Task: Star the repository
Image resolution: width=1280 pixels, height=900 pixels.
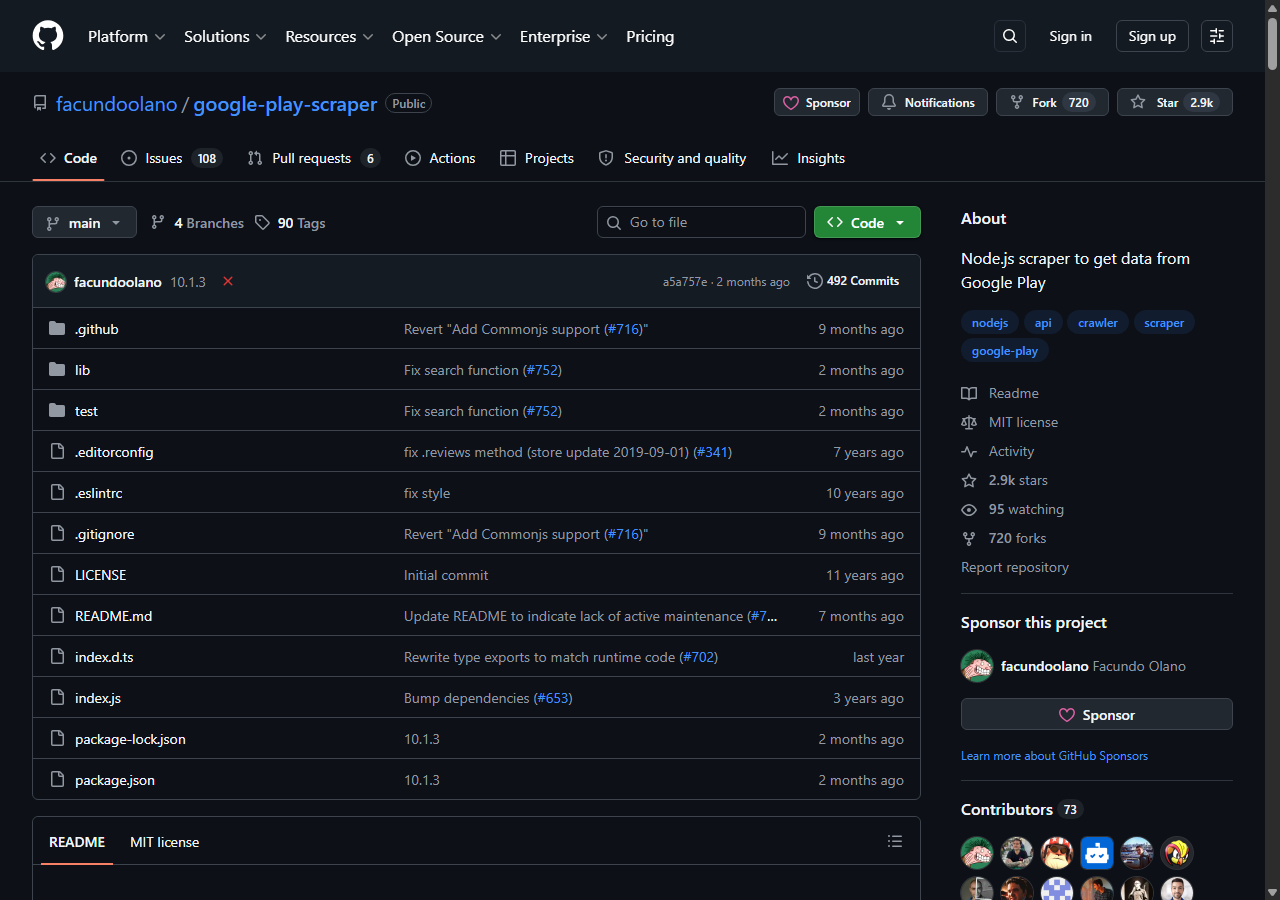Action: (x=1175, y=102)
